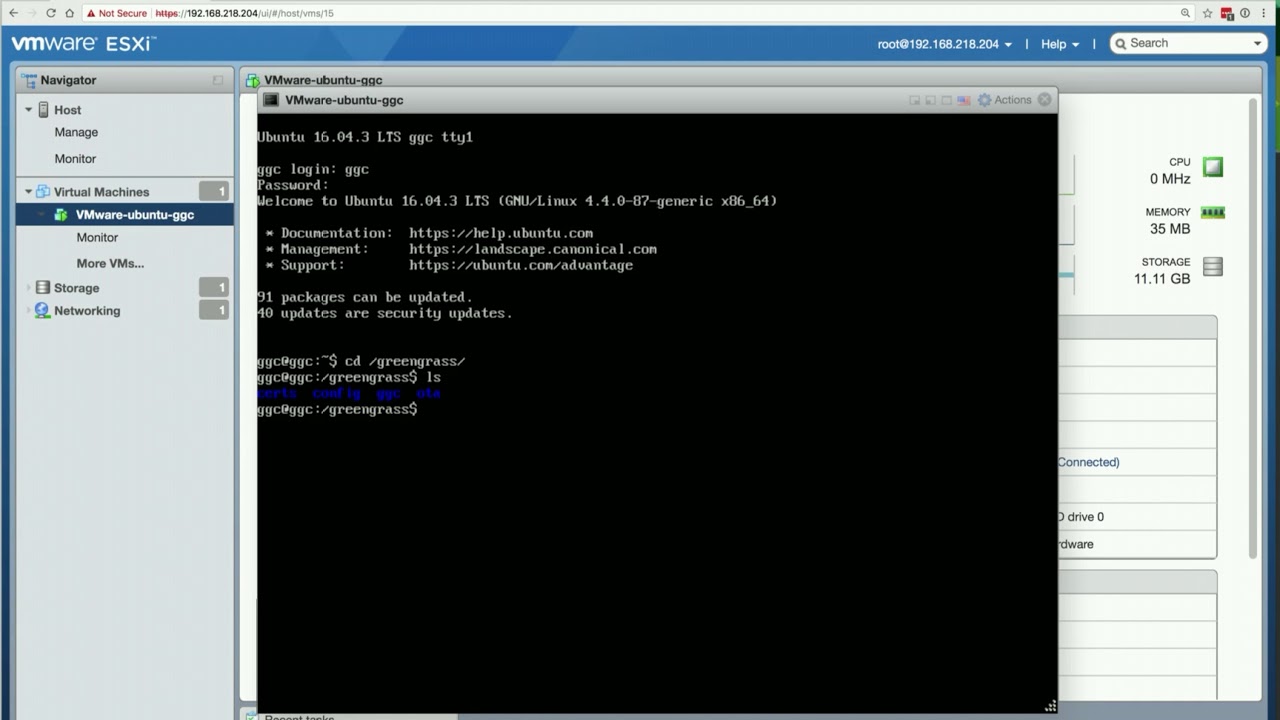Click the Storage count badge
Image resolution: width=1280 pixels, height=720 pixels.
point(214,288)
